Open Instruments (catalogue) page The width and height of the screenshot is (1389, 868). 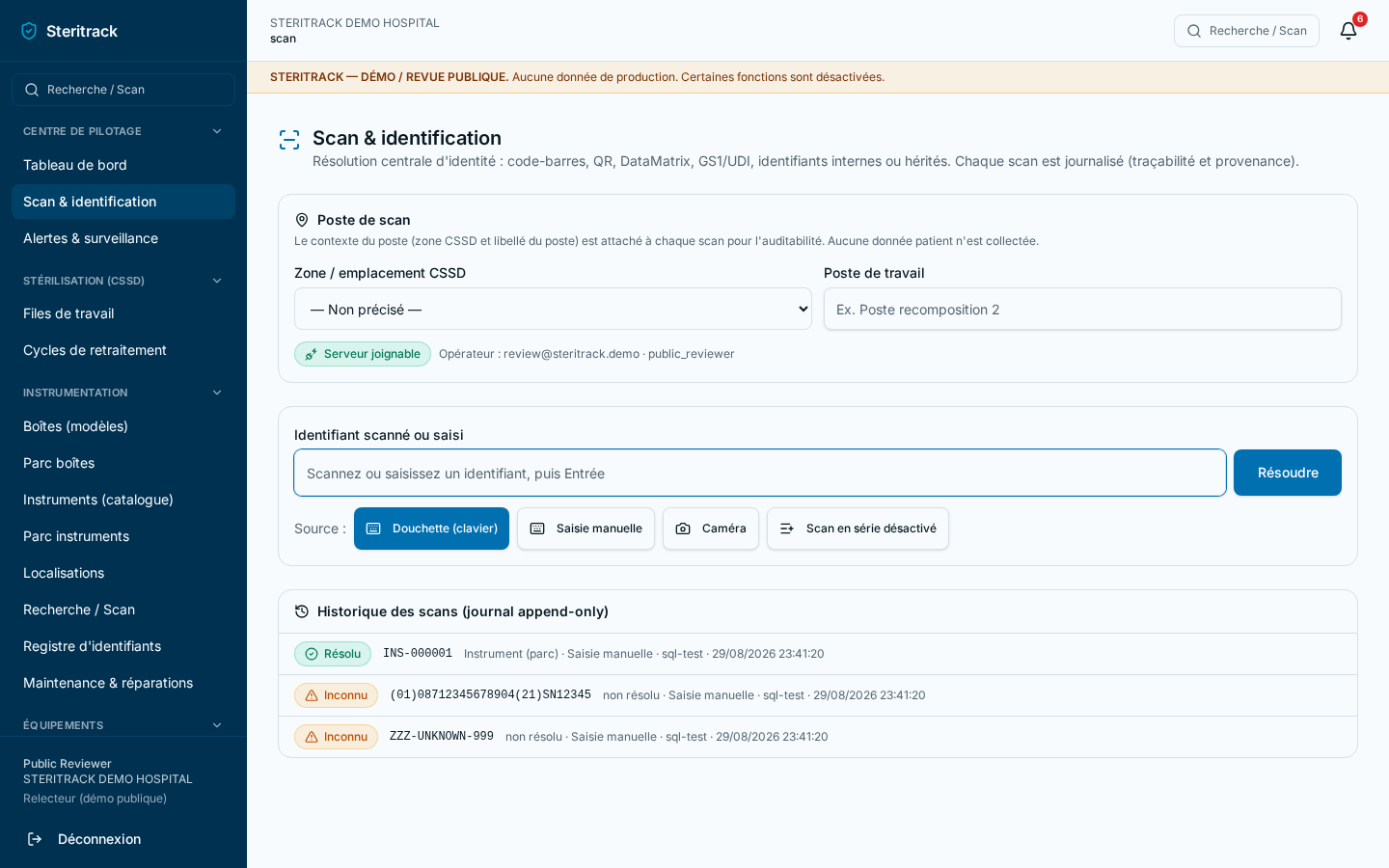(123, 500)
